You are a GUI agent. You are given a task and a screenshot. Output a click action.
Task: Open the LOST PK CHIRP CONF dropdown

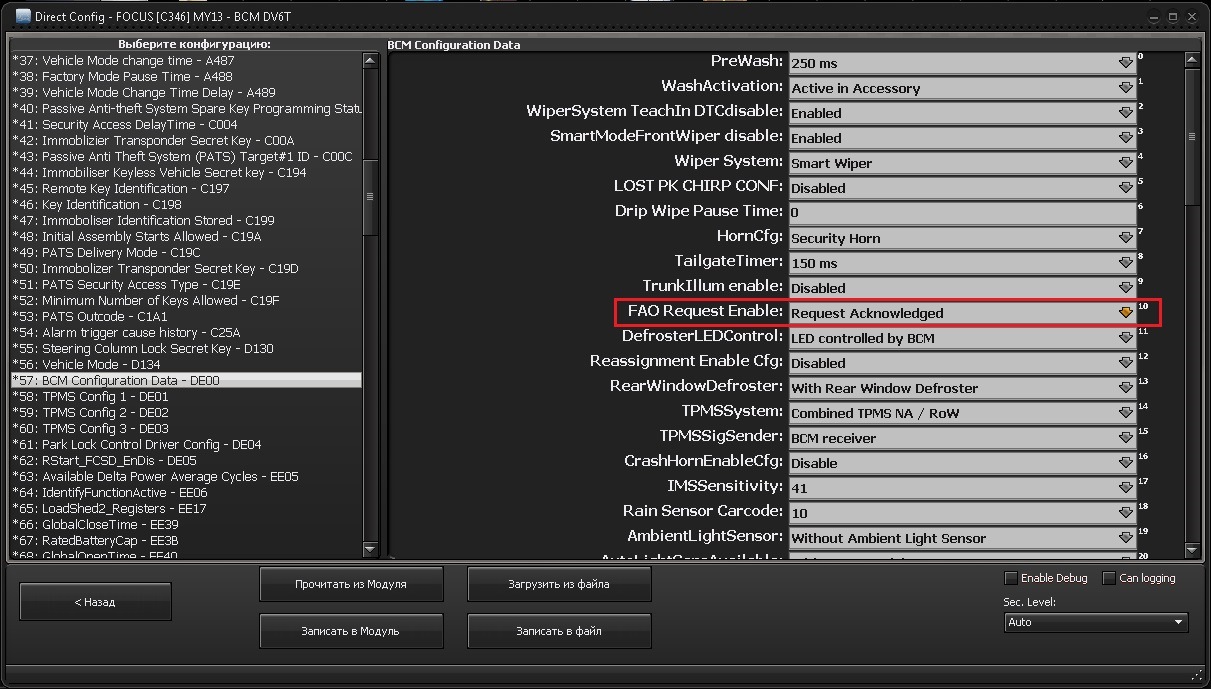click(962, 188)
